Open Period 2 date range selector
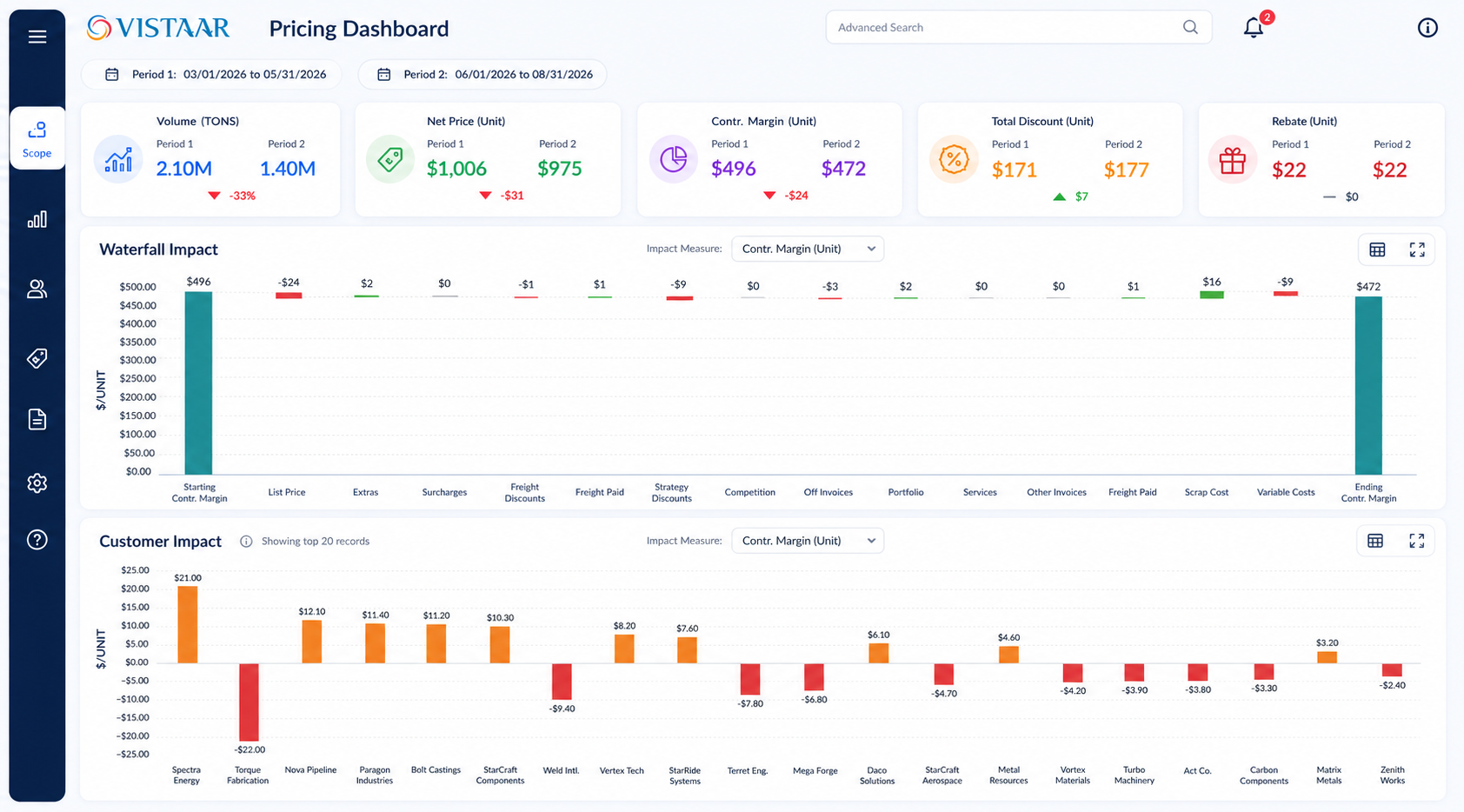 point(482,75)
